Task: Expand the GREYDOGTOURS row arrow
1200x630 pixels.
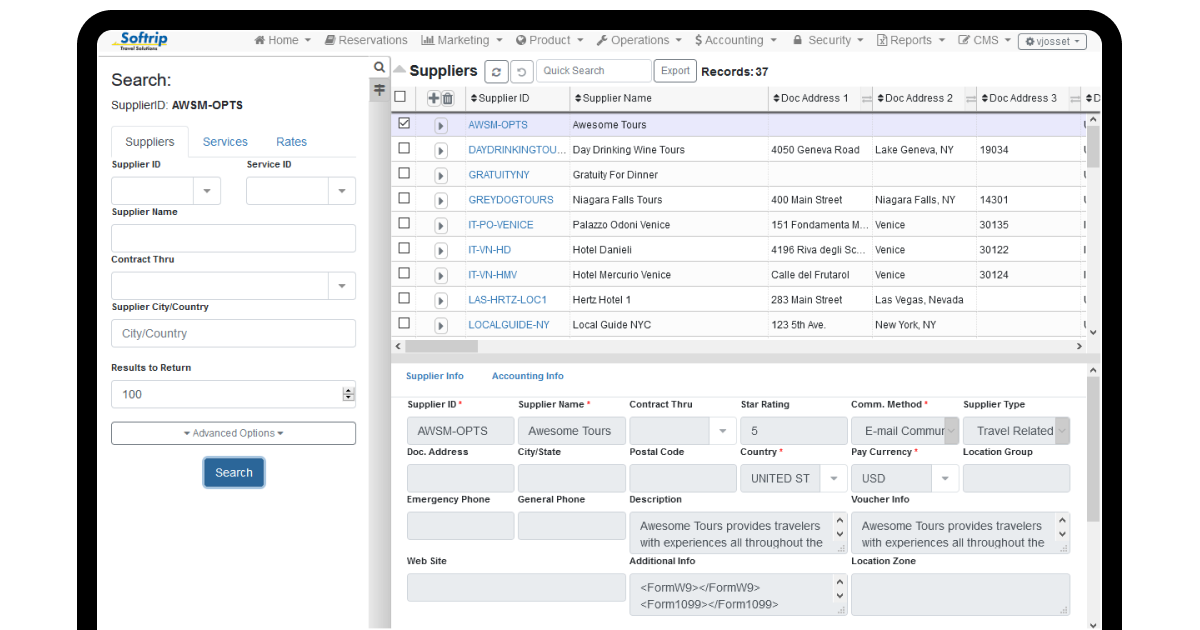Action: click(x=440, y=201)
